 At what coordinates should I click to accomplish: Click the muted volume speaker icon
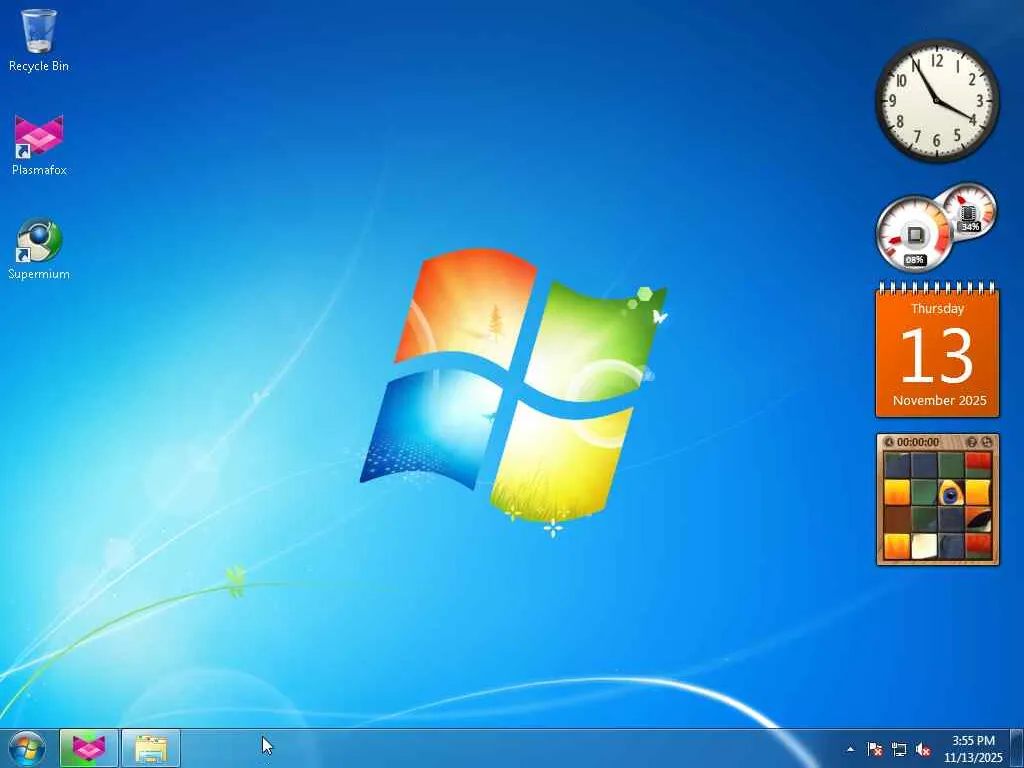[x=923, y=749]
